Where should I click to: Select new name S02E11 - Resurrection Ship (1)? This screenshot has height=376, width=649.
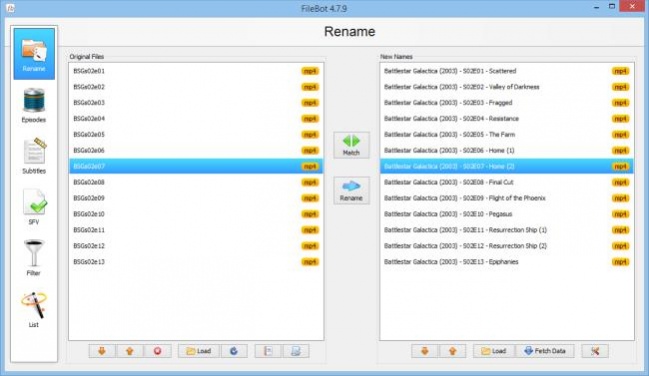[x=507, y=230]
